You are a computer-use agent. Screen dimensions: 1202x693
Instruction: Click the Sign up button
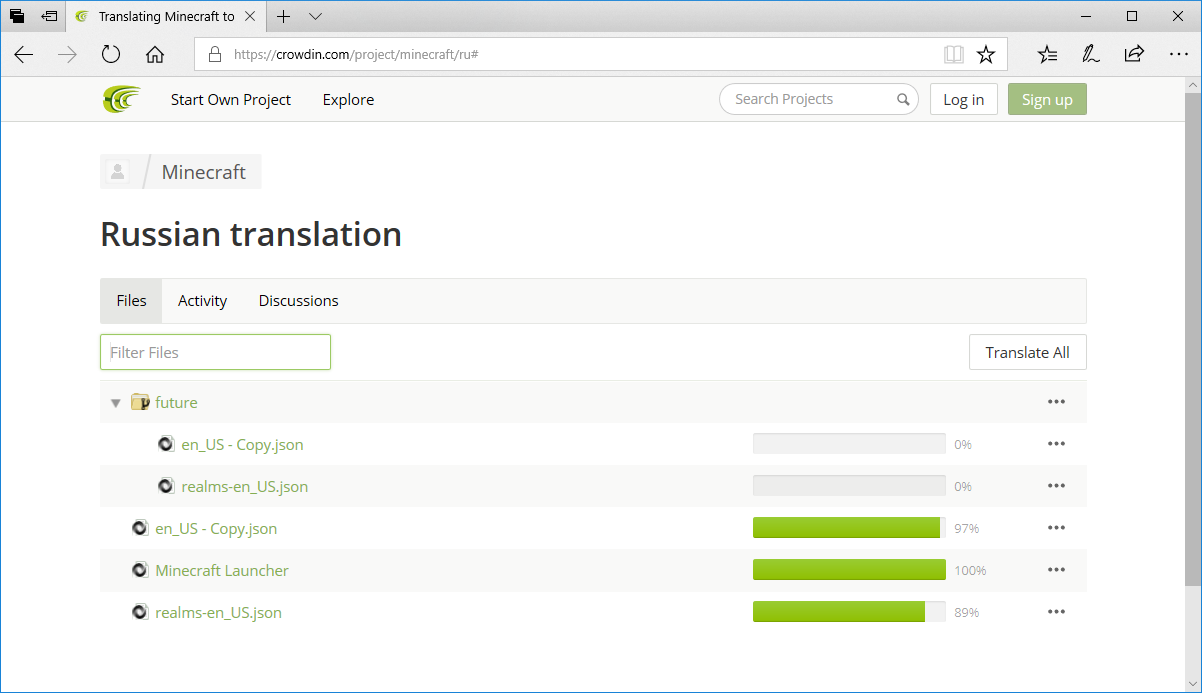point(1047,99)
